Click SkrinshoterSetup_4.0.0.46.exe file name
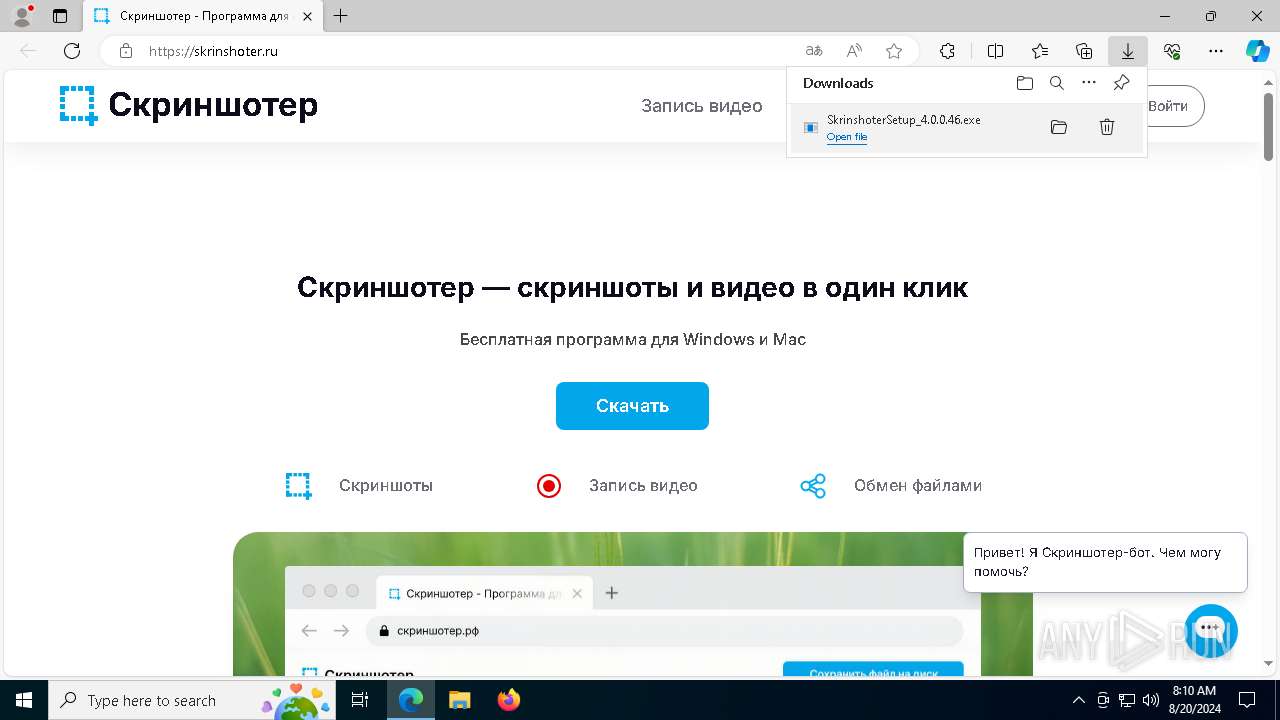 pos(904,119)
